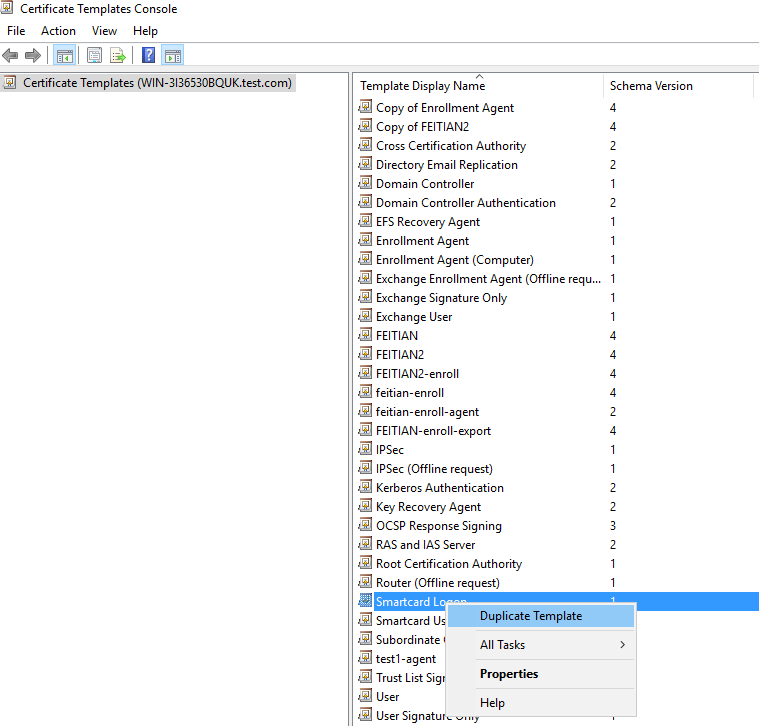Click icon beside EFS Recovery Agent

pyautogui.click(x=365, y=221)
